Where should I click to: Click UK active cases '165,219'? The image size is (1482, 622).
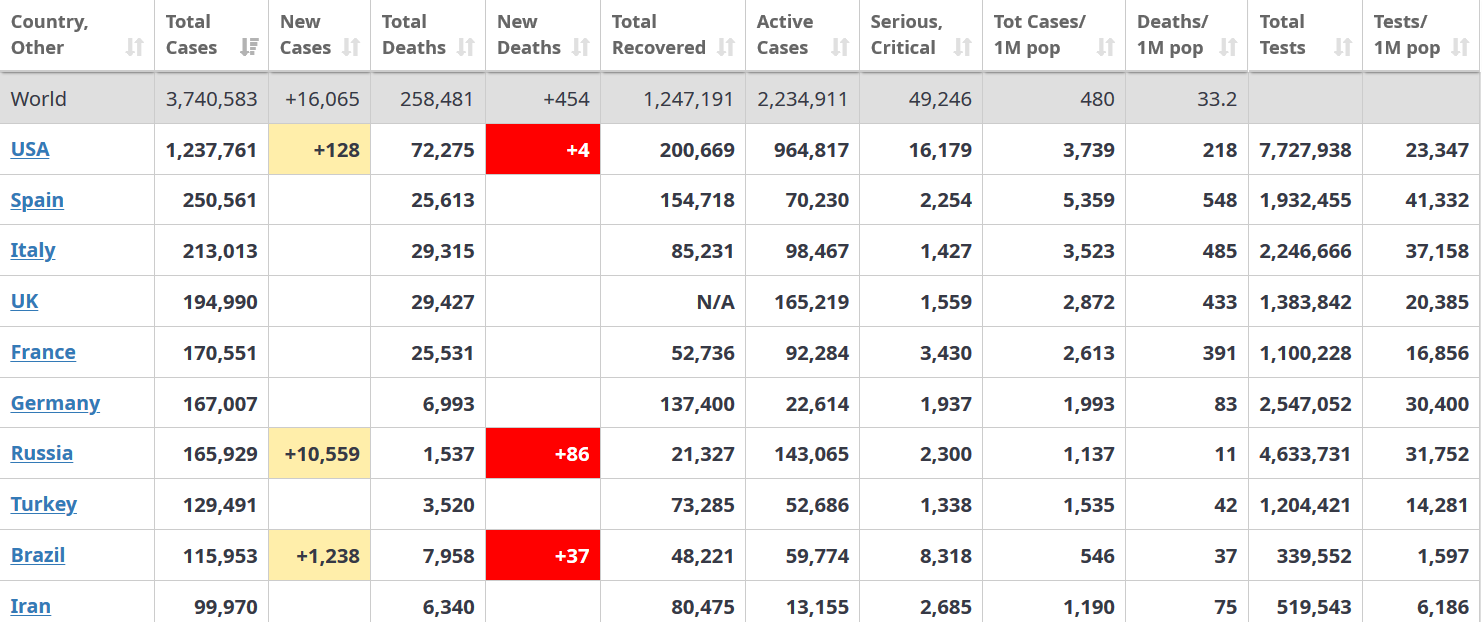[812, 302]
